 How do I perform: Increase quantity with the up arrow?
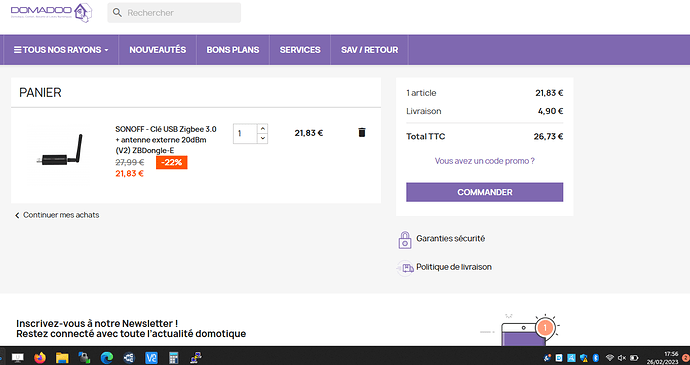coord(262,129)
